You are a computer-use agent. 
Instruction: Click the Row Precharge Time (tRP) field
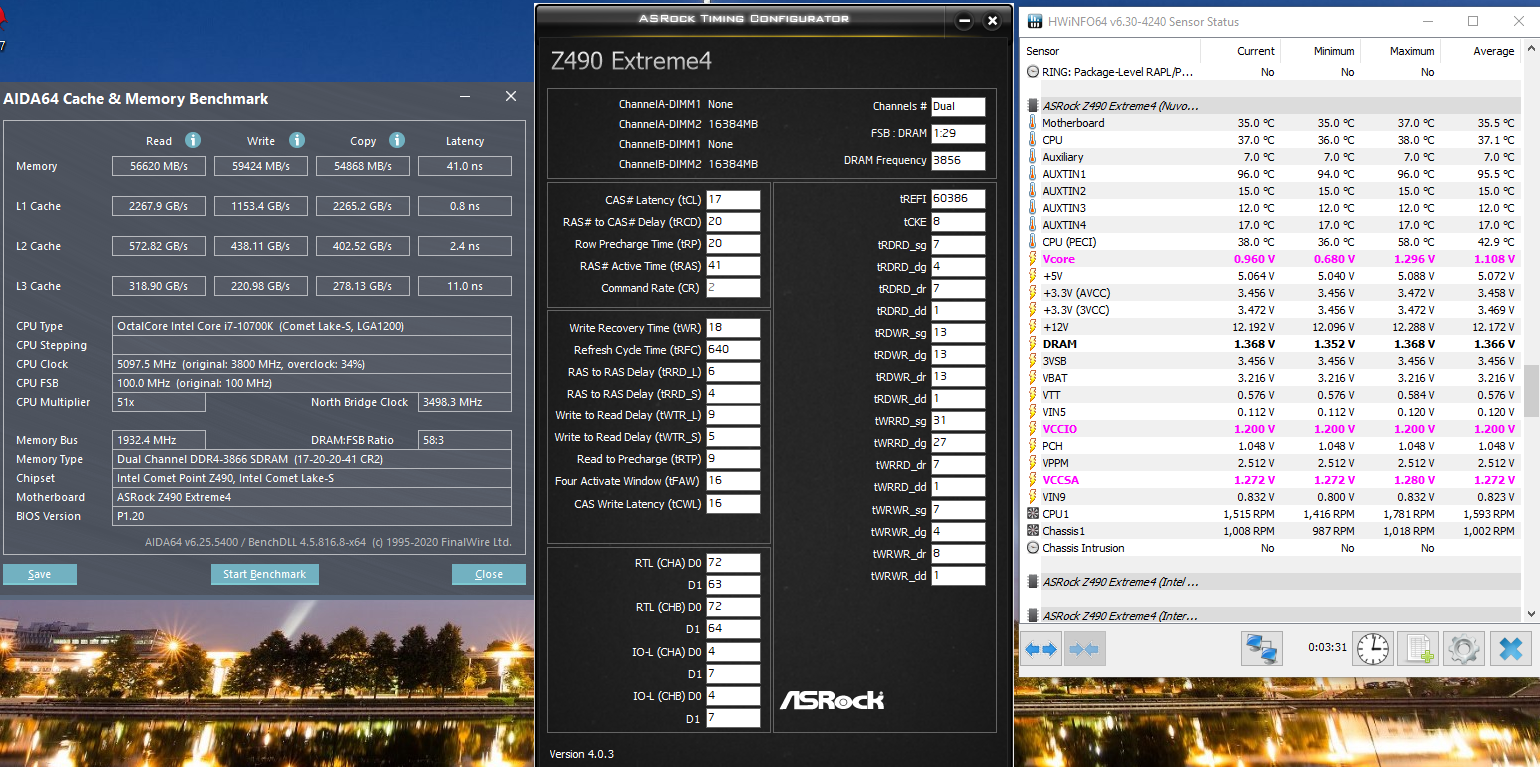tap(733, 244)
